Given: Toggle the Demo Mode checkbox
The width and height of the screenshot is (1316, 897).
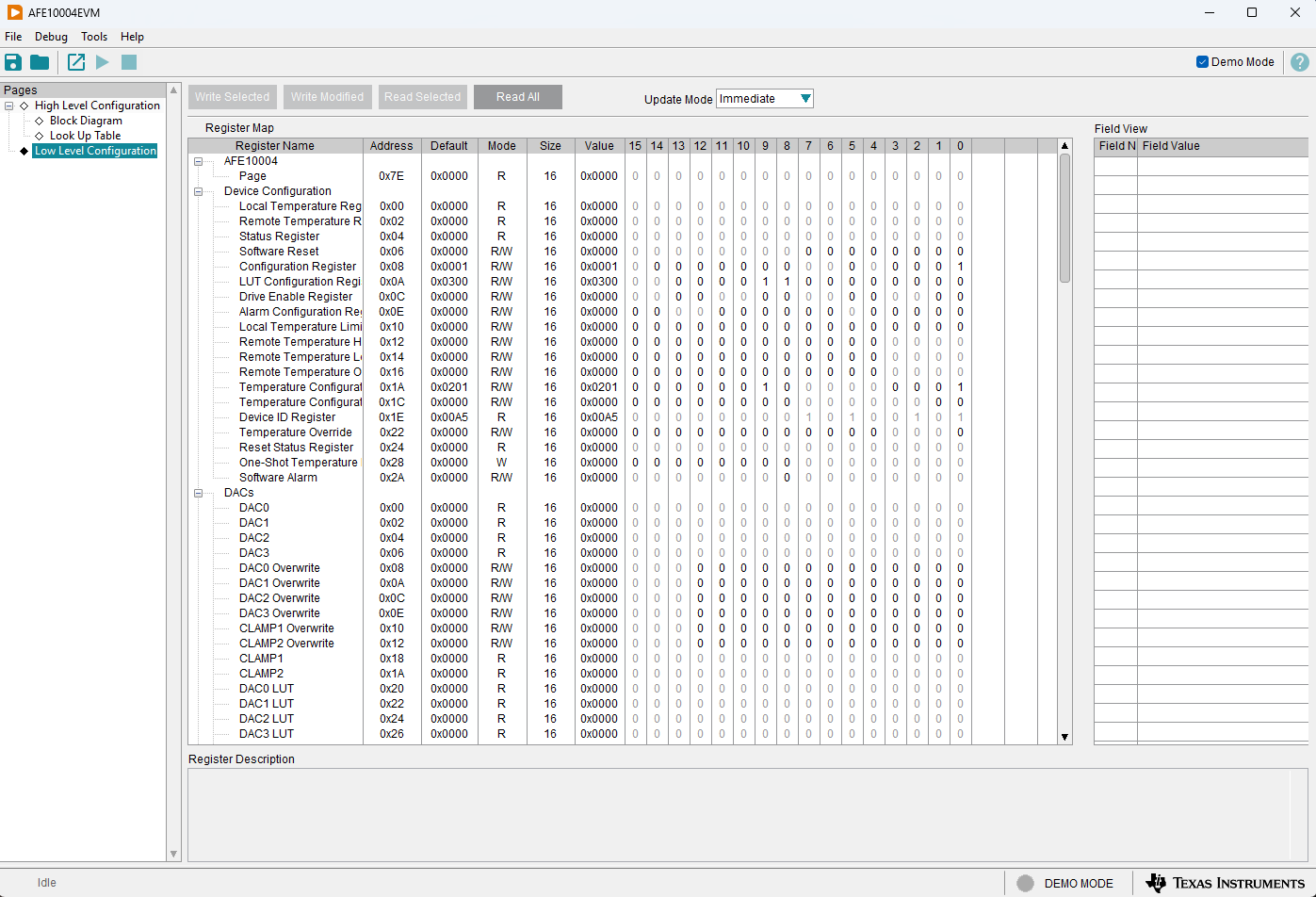Looking at the screenshot, I should pyautogui.click(x=1202, y=62).
